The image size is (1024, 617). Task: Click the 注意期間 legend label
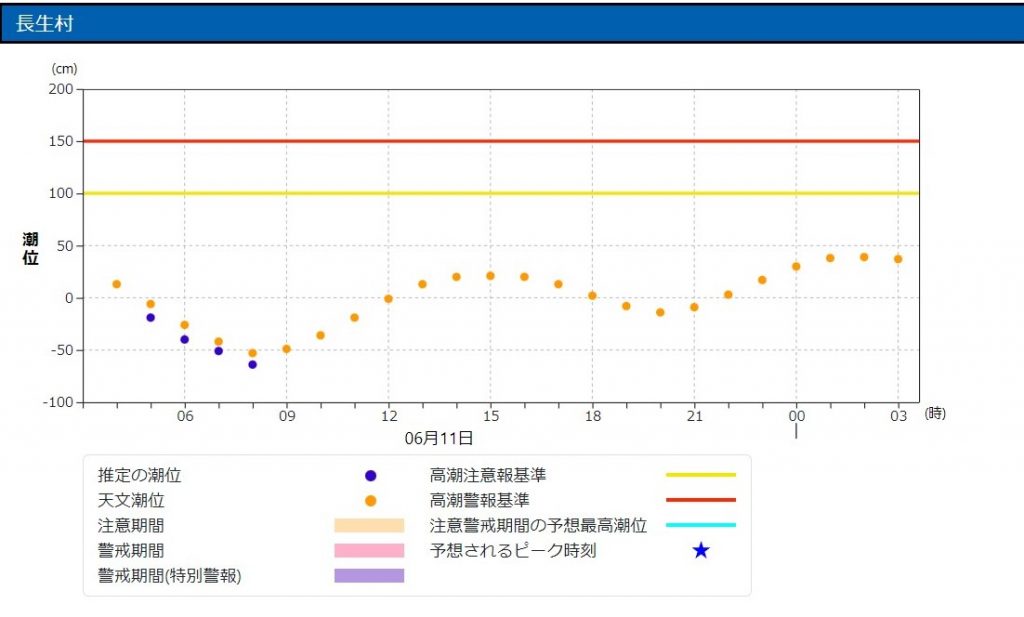131,525
